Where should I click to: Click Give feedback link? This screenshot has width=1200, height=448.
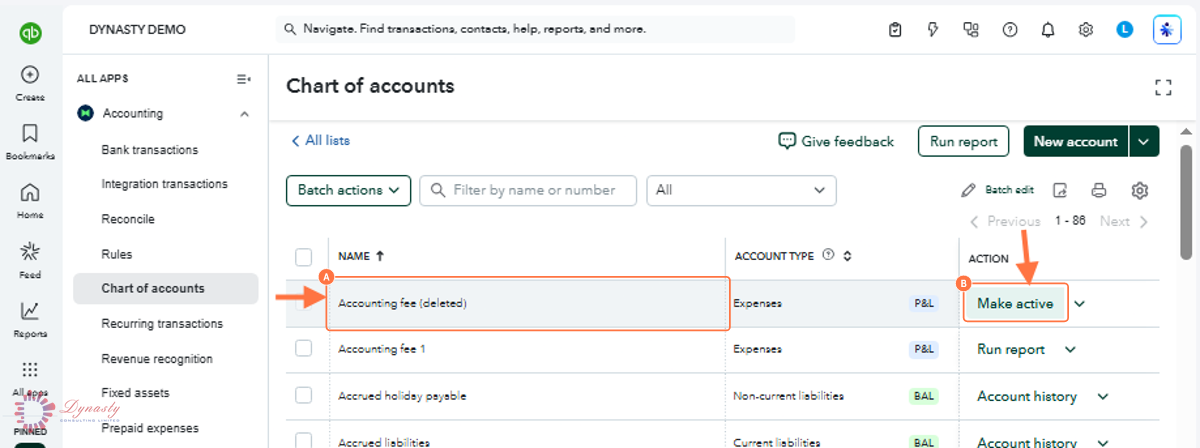(x=837, y=141)
